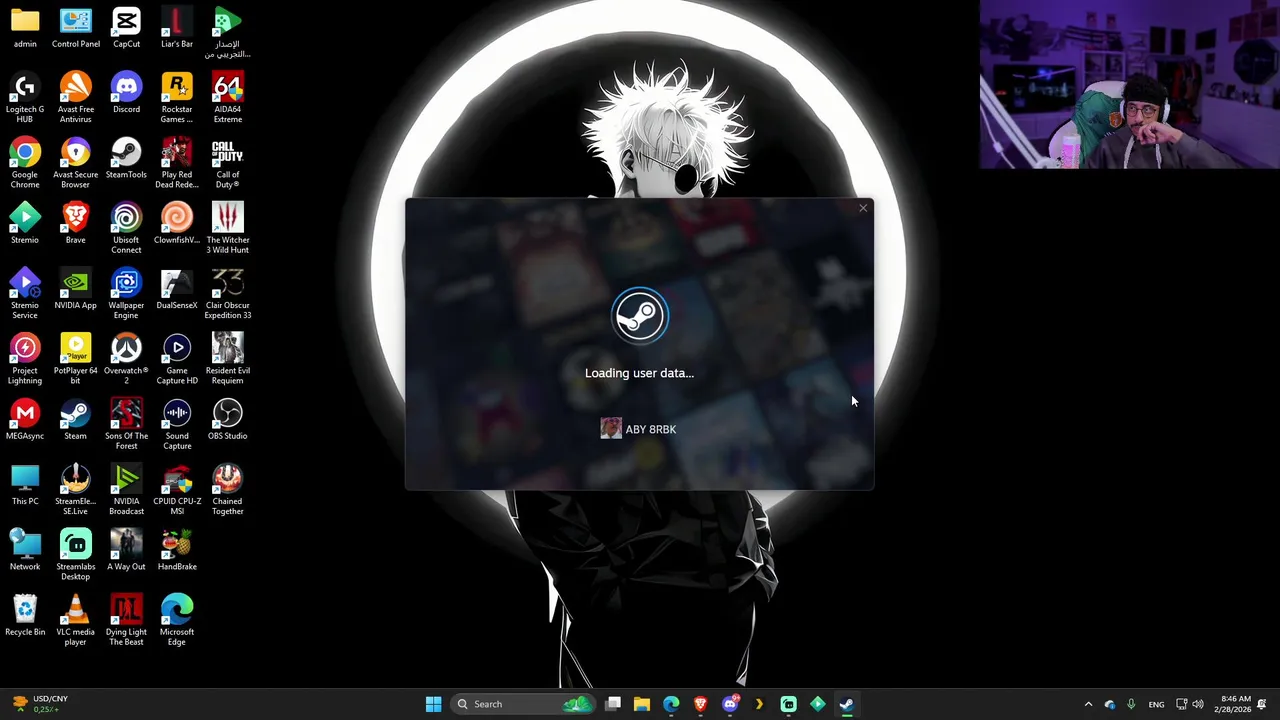Open the Wallpaper Engine desktop shortcut

coord(126,293)
